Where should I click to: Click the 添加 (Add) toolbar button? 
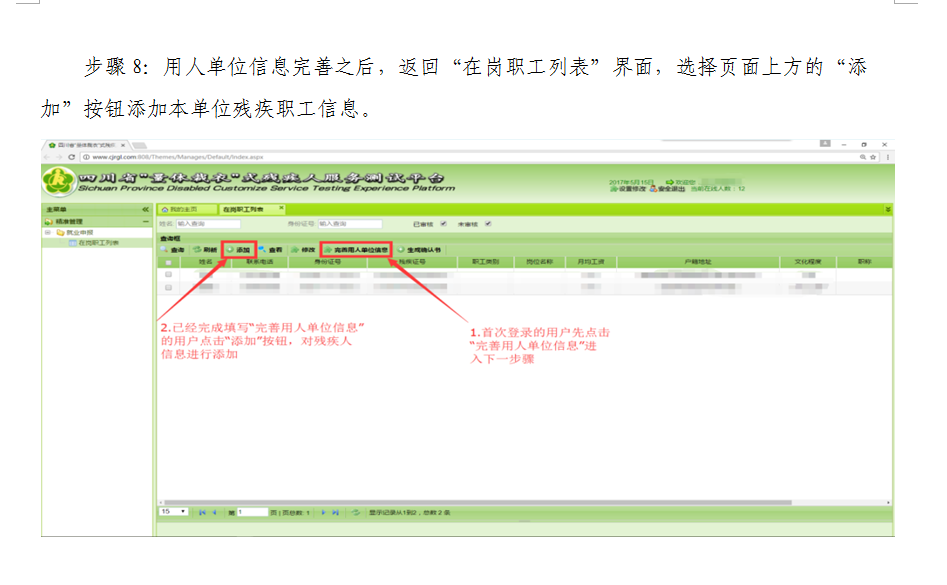click(239, 249)
